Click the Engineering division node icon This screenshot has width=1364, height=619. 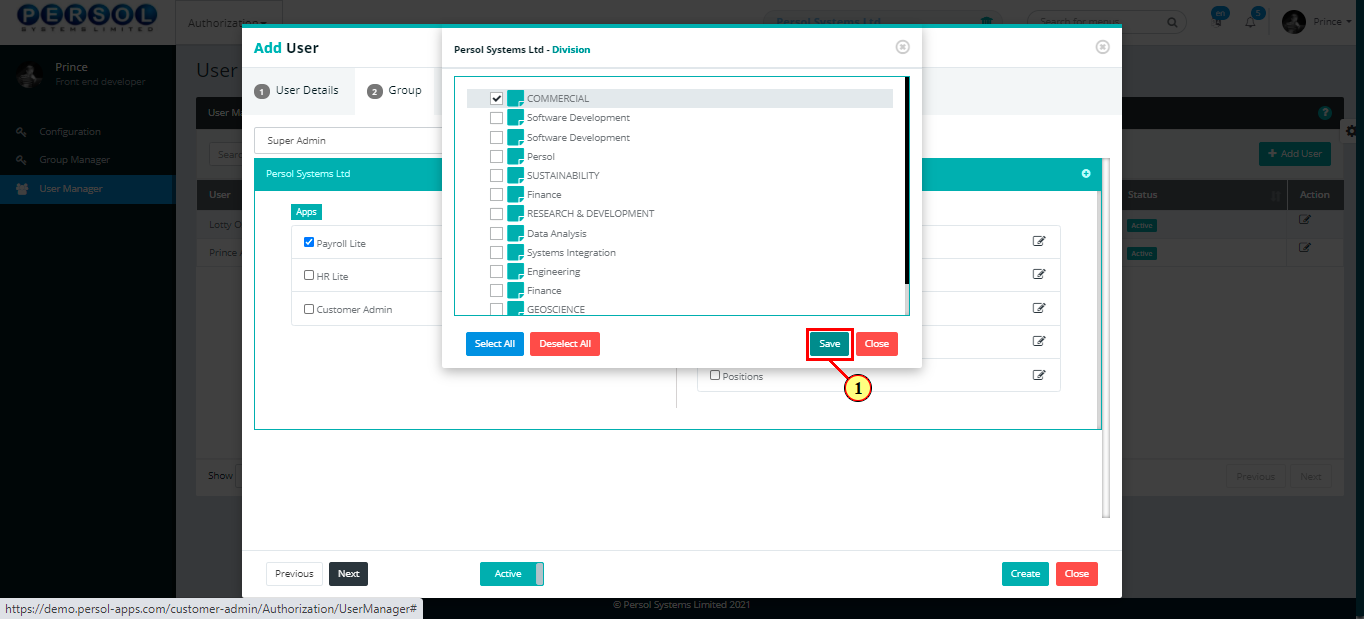pos(516,271)
